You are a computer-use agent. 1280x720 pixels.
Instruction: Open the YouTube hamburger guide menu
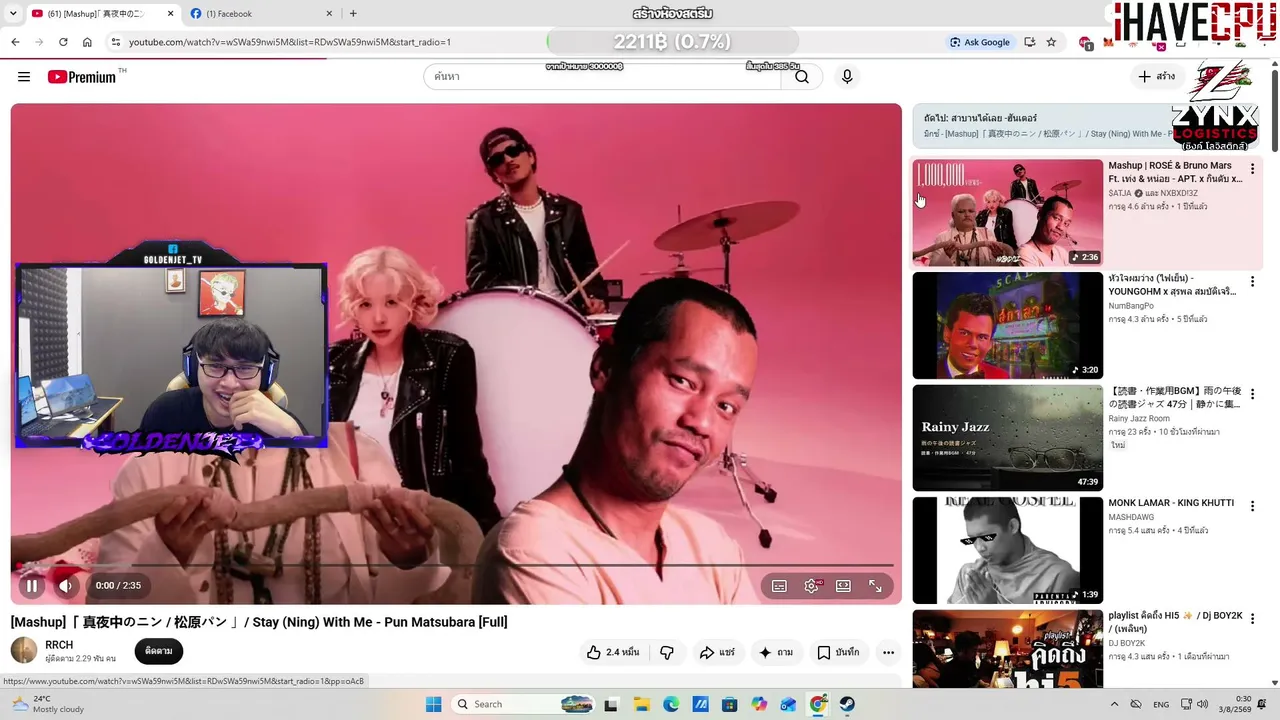(x=24, y=77)
